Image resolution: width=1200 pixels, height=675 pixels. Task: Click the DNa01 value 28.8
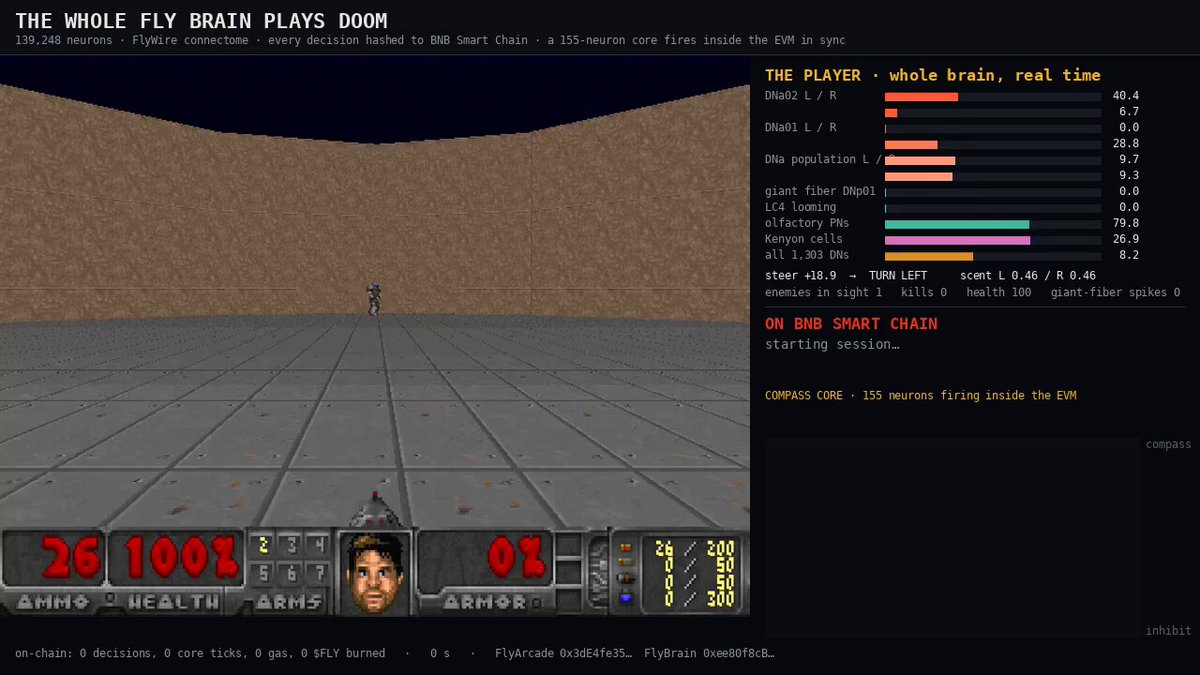(x=1126, y=144)
